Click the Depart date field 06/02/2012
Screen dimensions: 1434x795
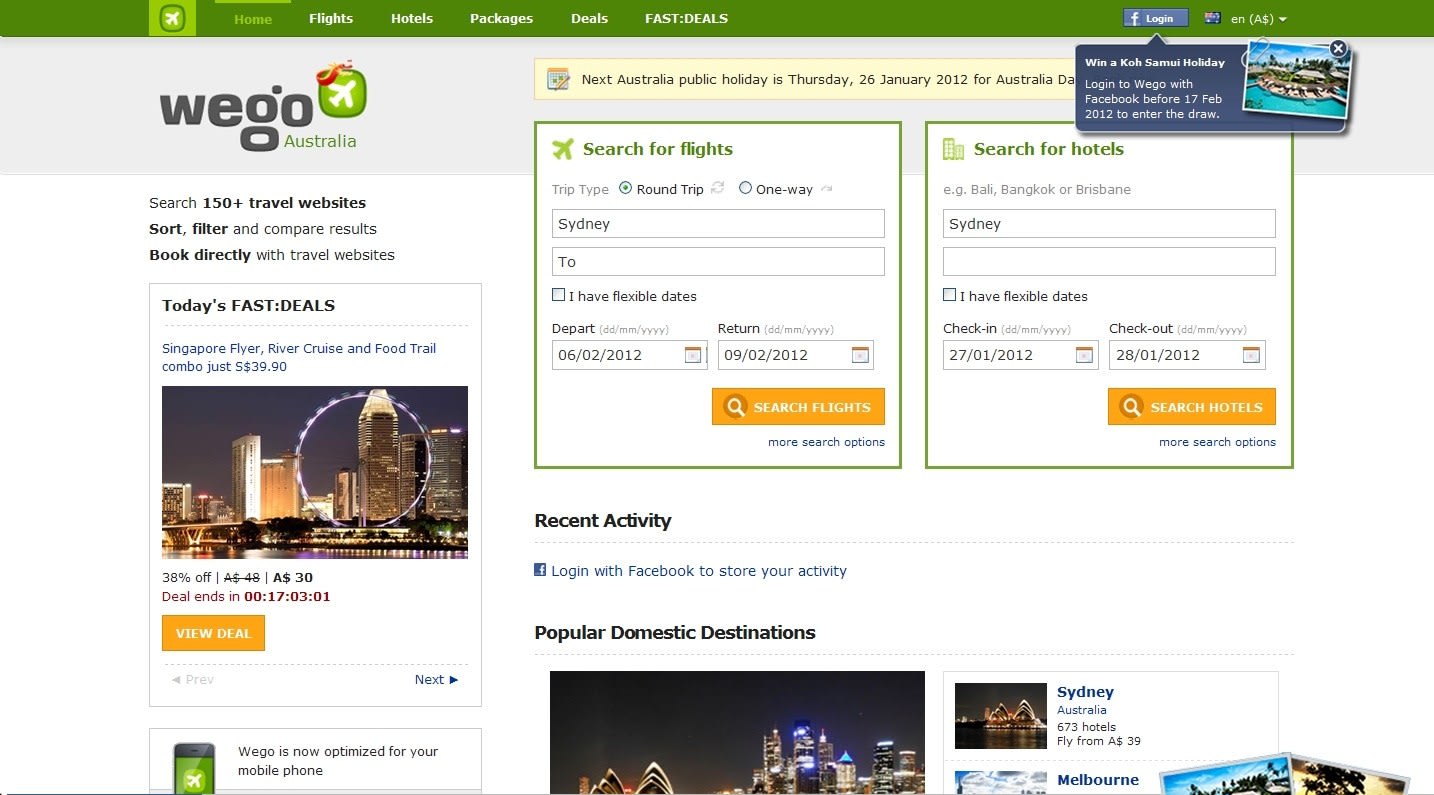coord(630,355)
